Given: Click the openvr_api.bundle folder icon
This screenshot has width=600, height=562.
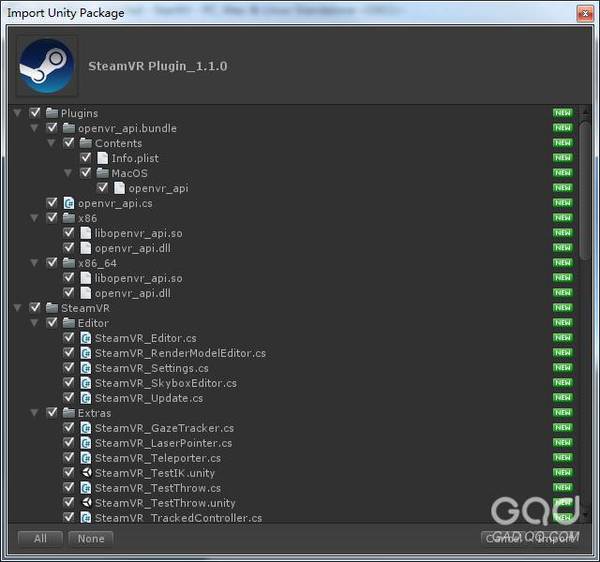Looking at the screenshot, I should 68,128.
